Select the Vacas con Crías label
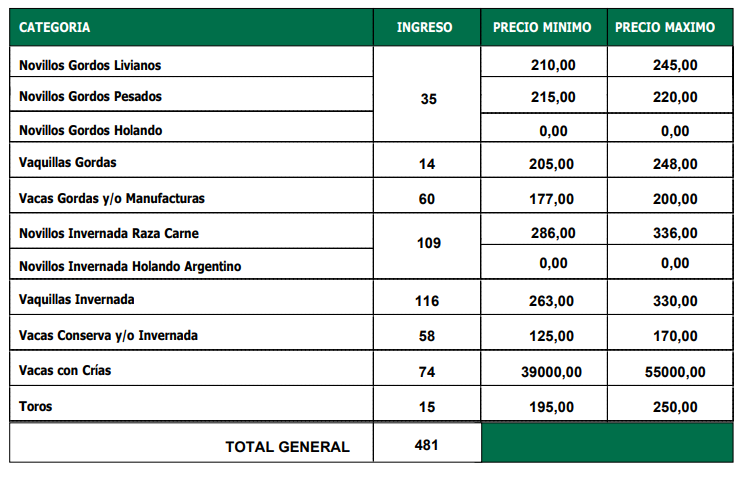Image resolution: width=753 pixels, height=480 pixels. pos(65,370)
